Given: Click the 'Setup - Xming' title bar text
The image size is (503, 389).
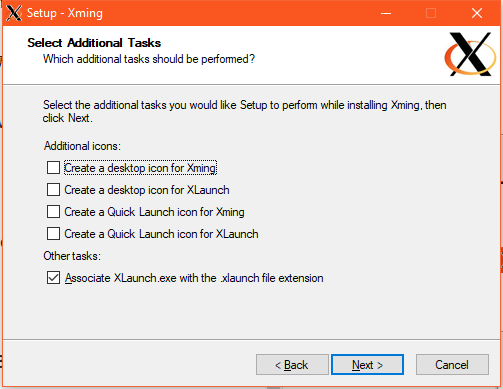Looking at the screenshot, I should (65, 13).
